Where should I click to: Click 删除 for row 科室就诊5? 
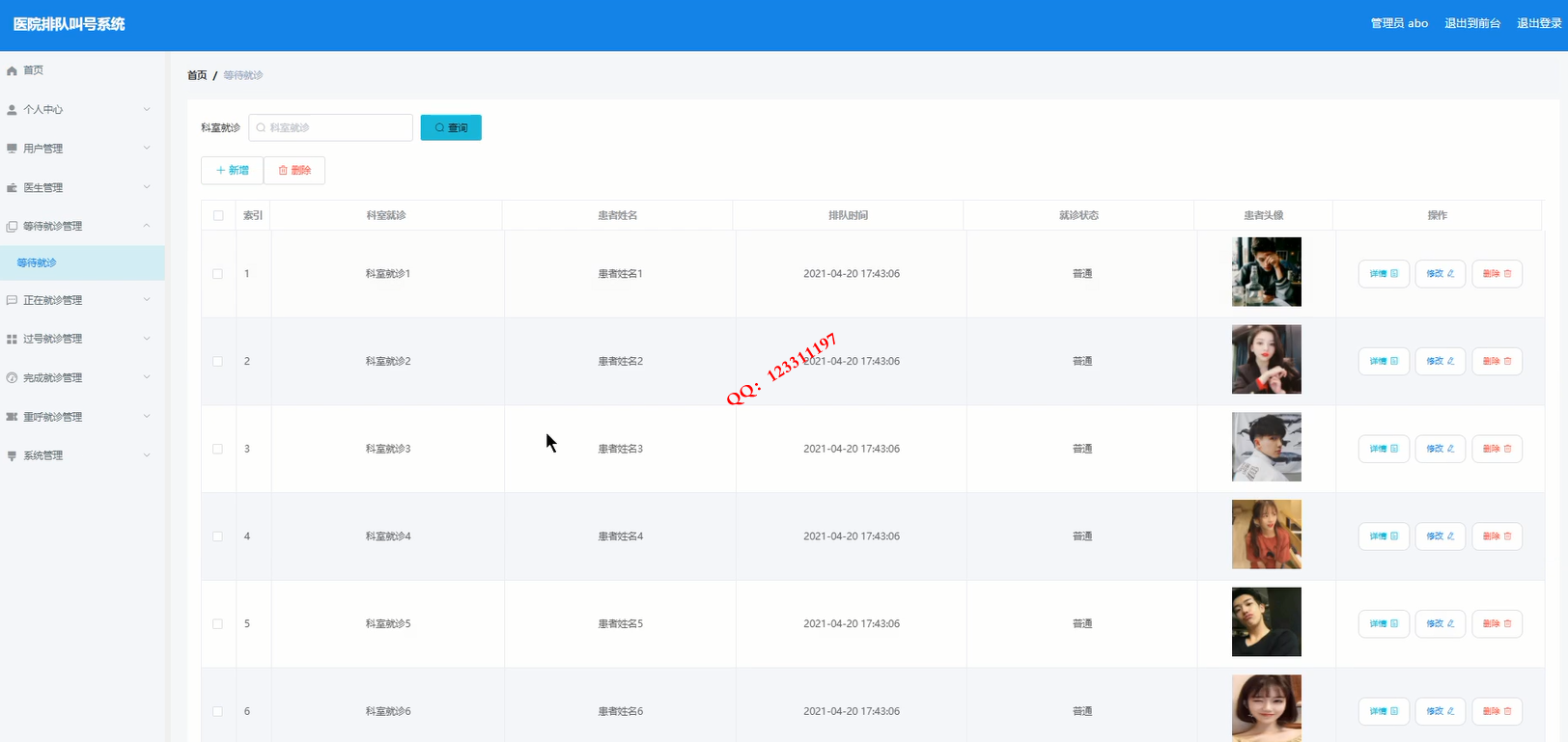[x=1498, y=624]
